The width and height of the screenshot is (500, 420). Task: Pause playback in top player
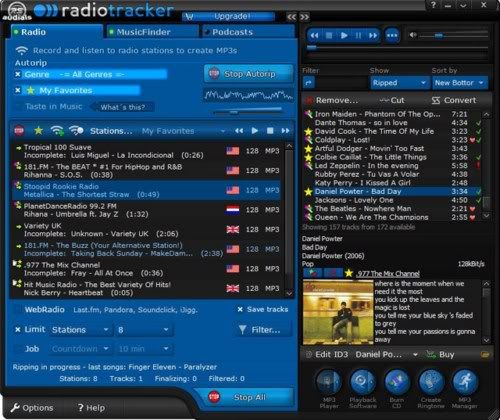pos(358,35)
